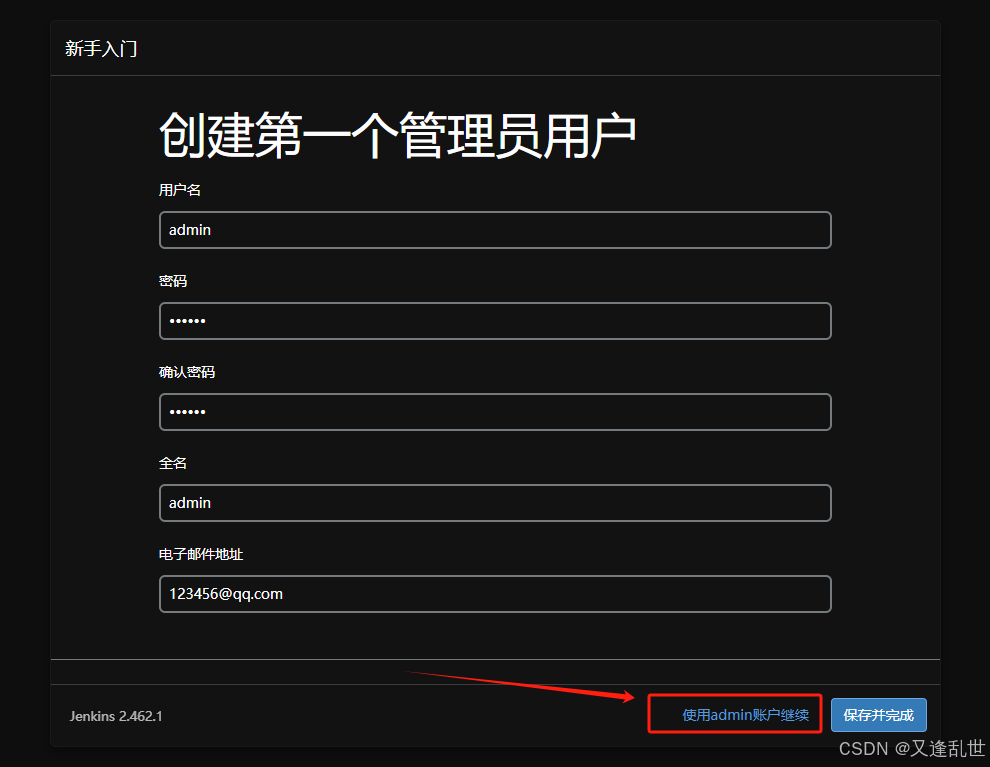
Task: Click the 使用admin账户继续 link
Action: (745, 715)
